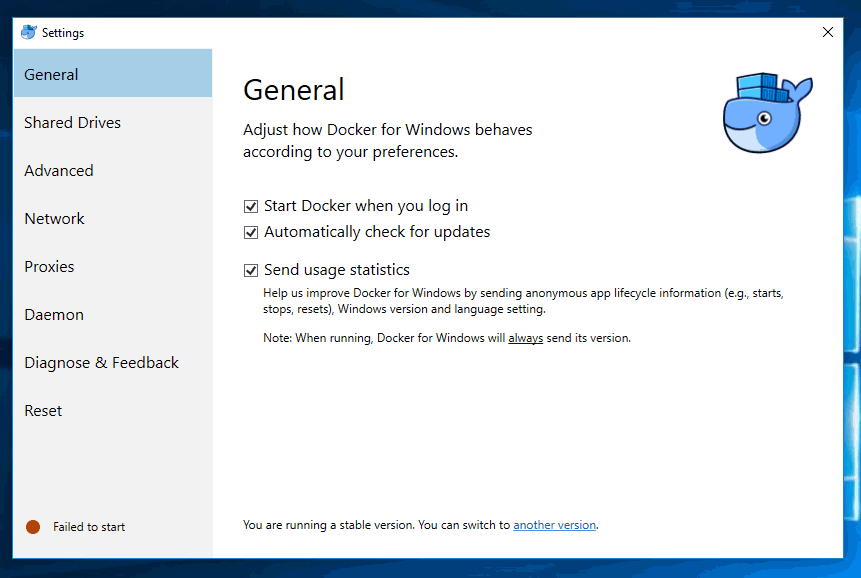Uncheck Start Docker when you log in

[x=251, y=206]
